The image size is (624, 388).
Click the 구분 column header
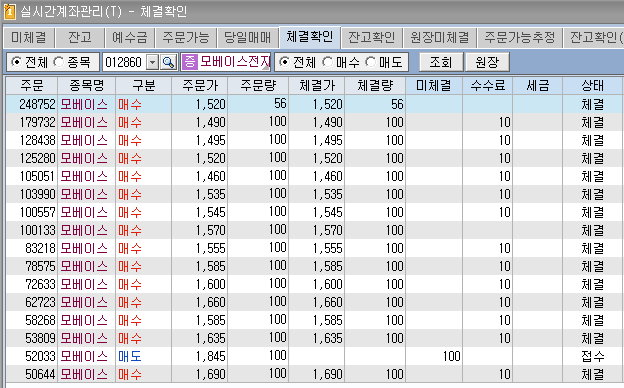coord(143,86)
